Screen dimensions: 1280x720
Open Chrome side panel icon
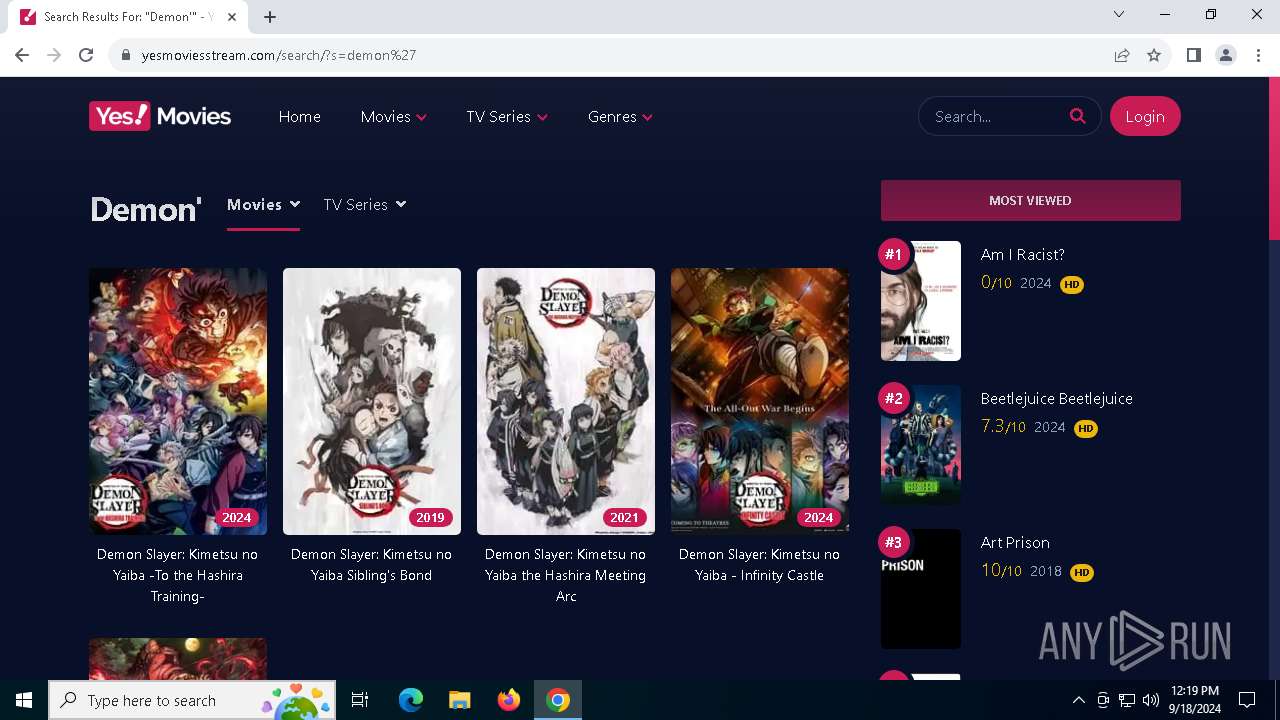pyautogui.click(x=1193, y=55)
